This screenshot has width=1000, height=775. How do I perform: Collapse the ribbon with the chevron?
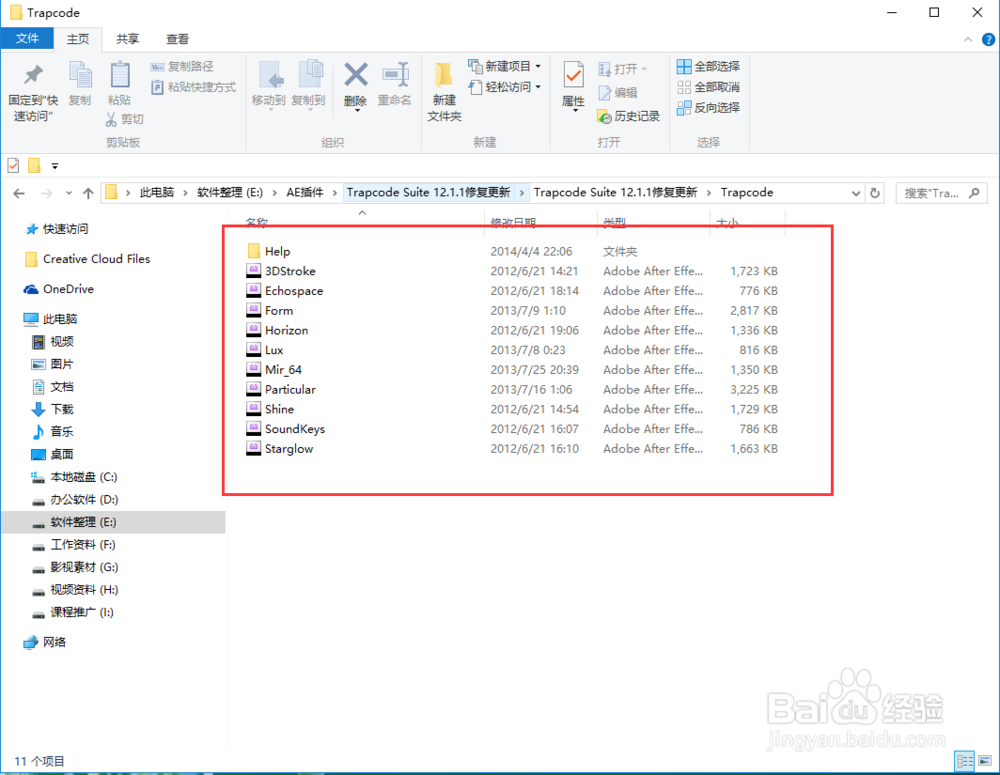(x=968, y=40)
